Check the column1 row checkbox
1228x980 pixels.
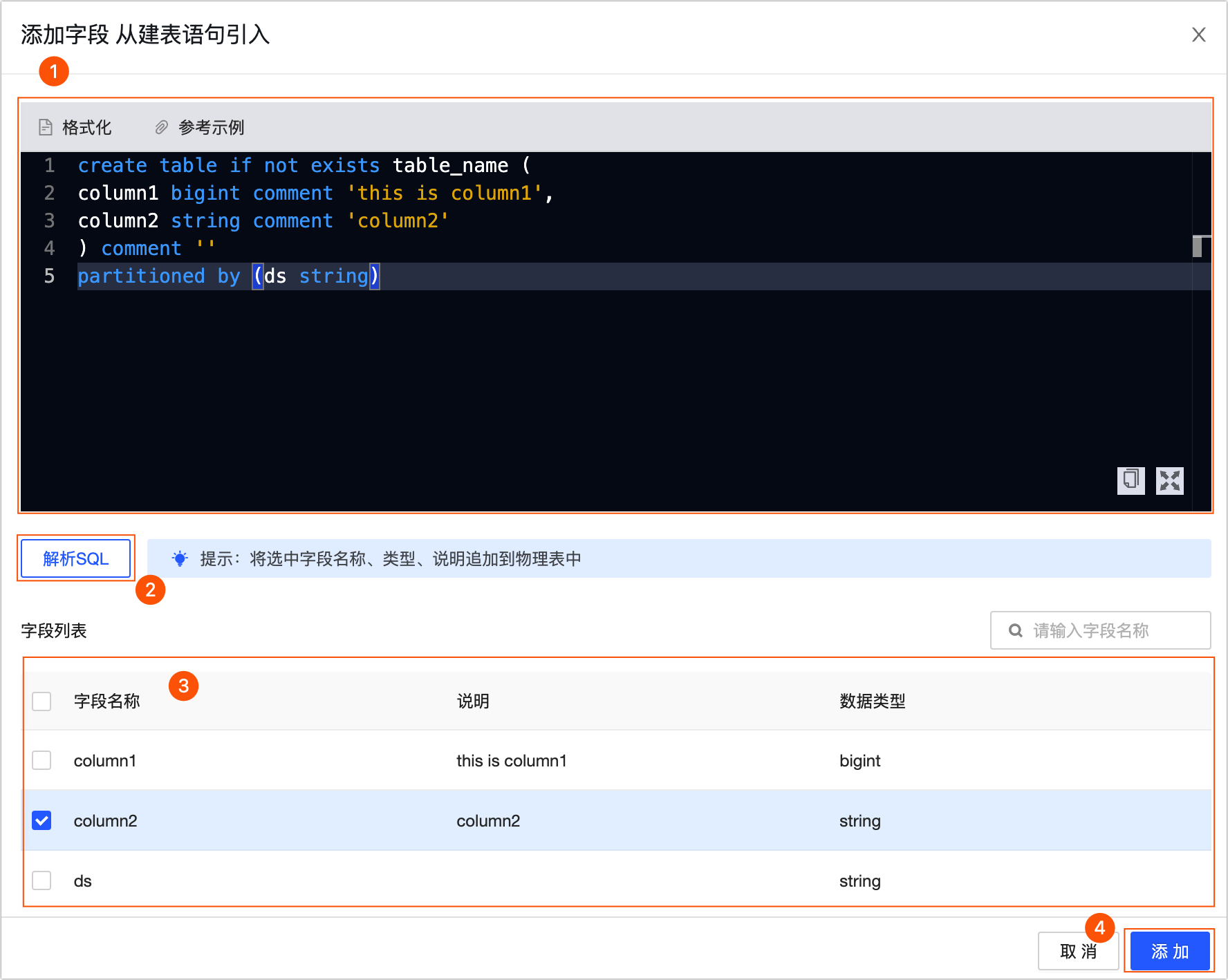(41, 760)
